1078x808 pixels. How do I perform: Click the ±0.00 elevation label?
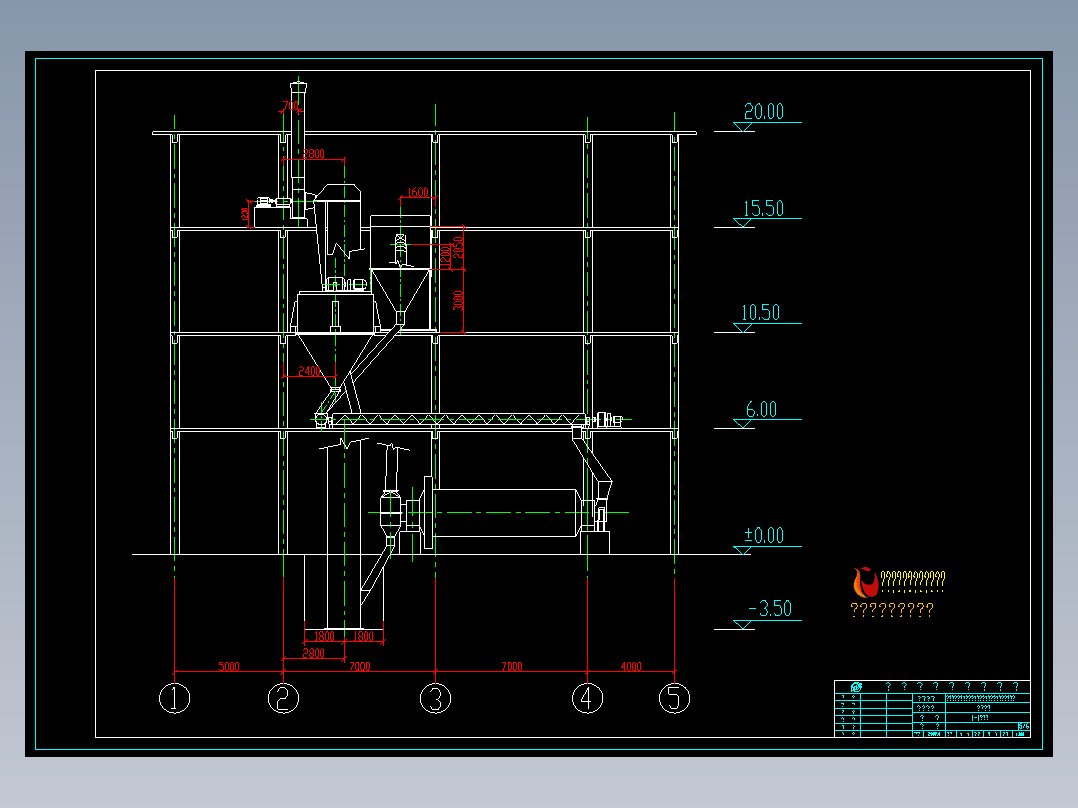pos(764,536)
